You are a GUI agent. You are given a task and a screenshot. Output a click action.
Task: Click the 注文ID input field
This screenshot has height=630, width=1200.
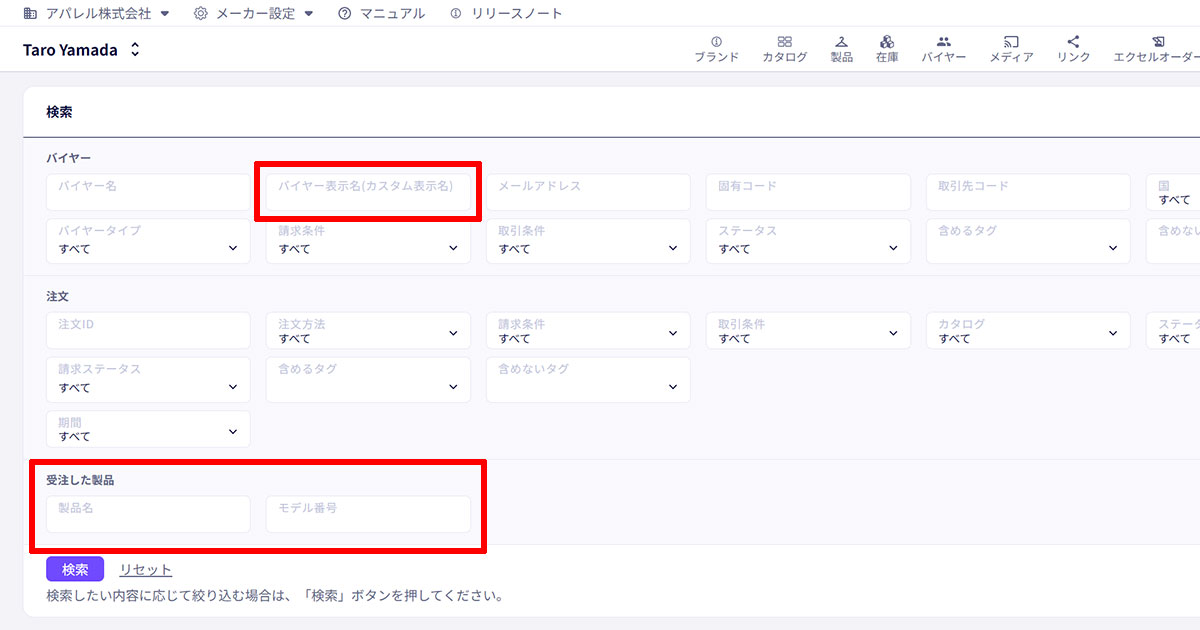(x=148, y=331)
